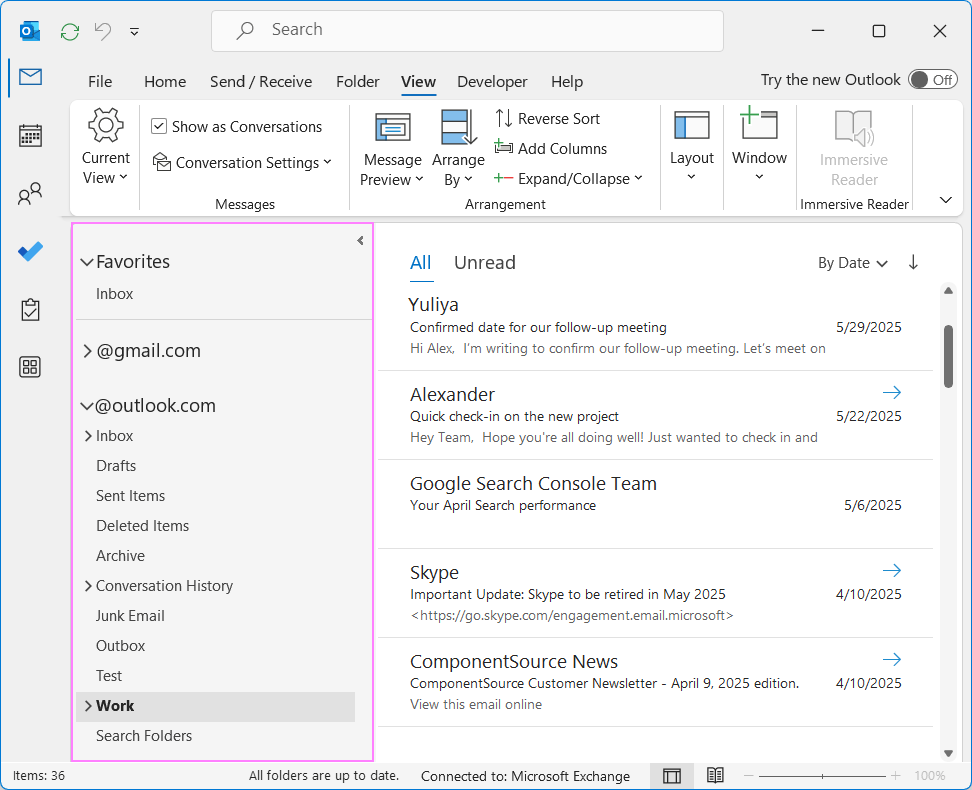The width and height of the screenshot is (972, 790).
Task: Open the Calendar module icon
Action: [30, 135]
